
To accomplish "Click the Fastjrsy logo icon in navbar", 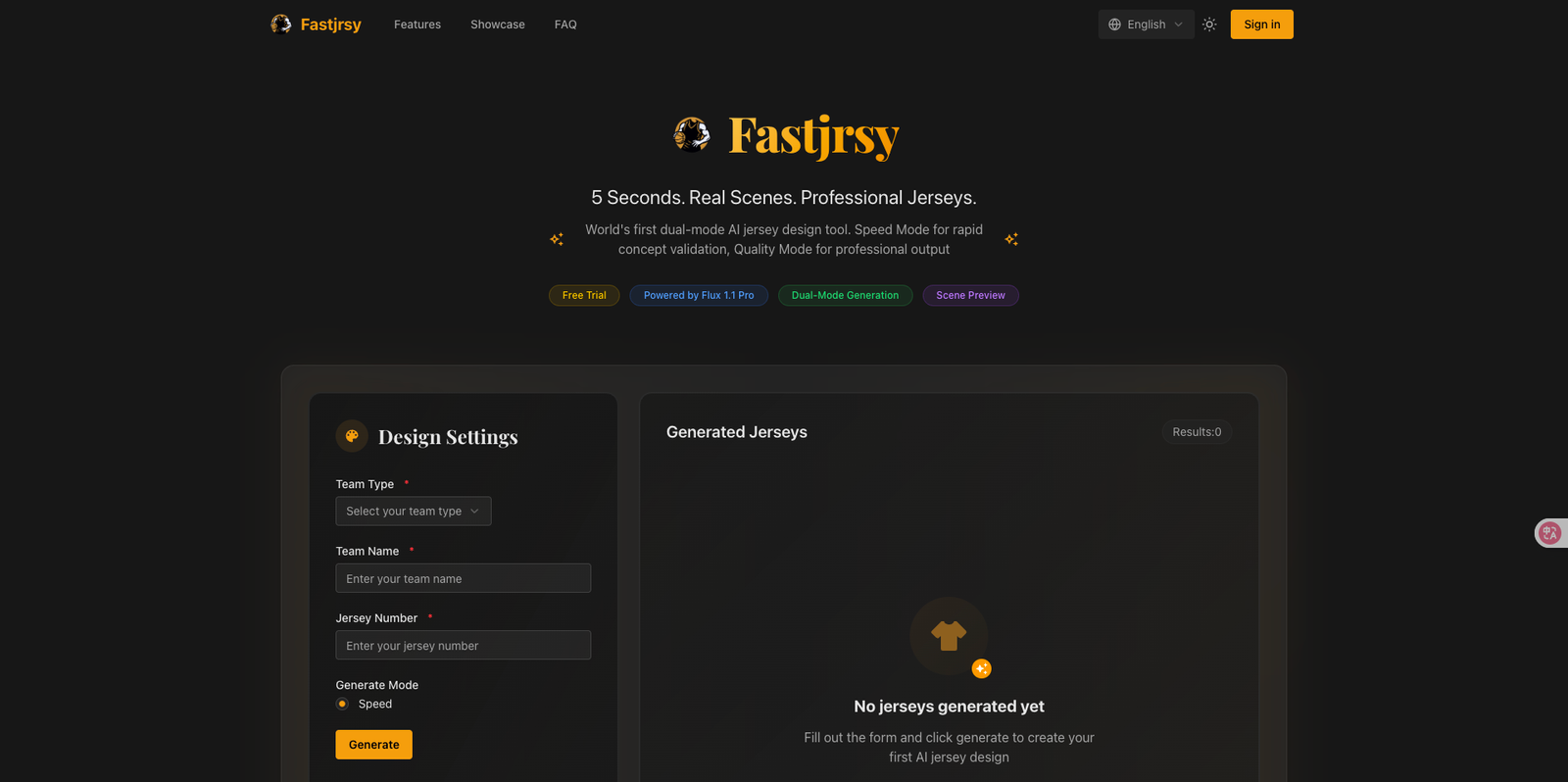I will (x=281, y=24).
